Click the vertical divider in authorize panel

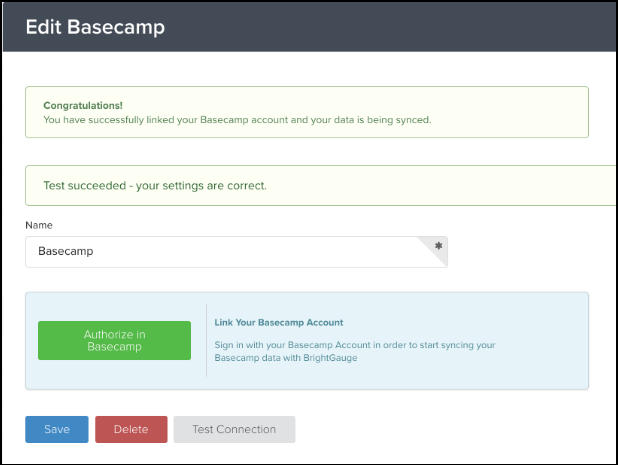(x=206, y=340)
